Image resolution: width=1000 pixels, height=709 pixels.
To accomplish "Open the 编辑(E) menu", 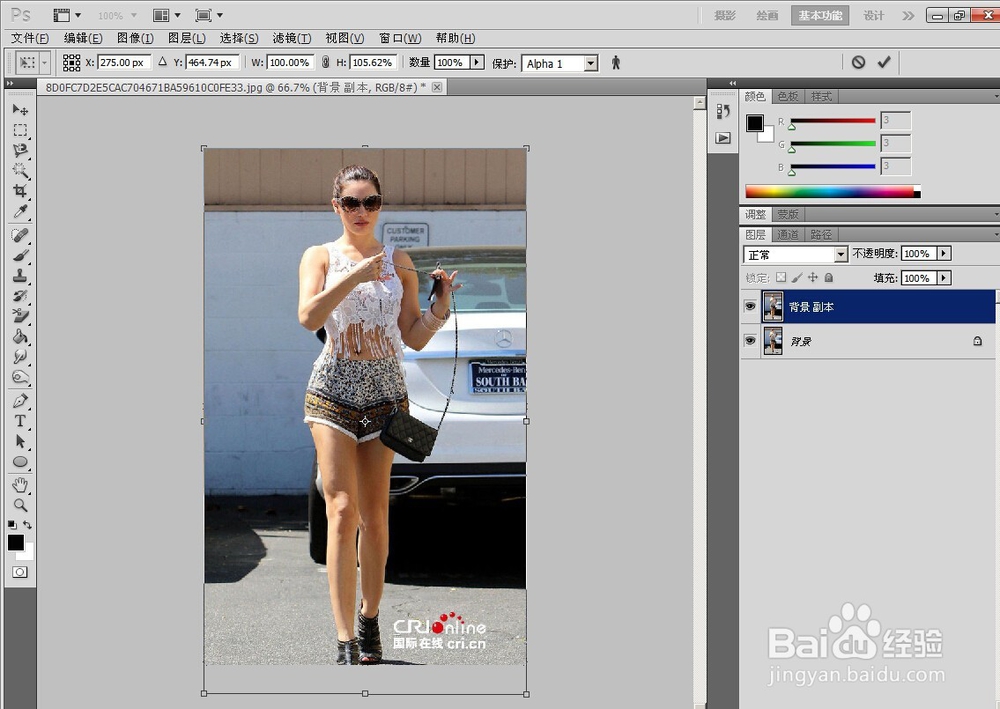I will tap(83, 38).
